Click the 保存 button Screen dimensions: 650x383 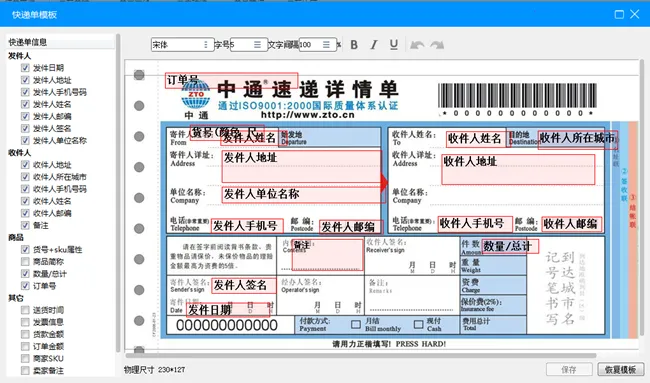click(x=569, y=369)
